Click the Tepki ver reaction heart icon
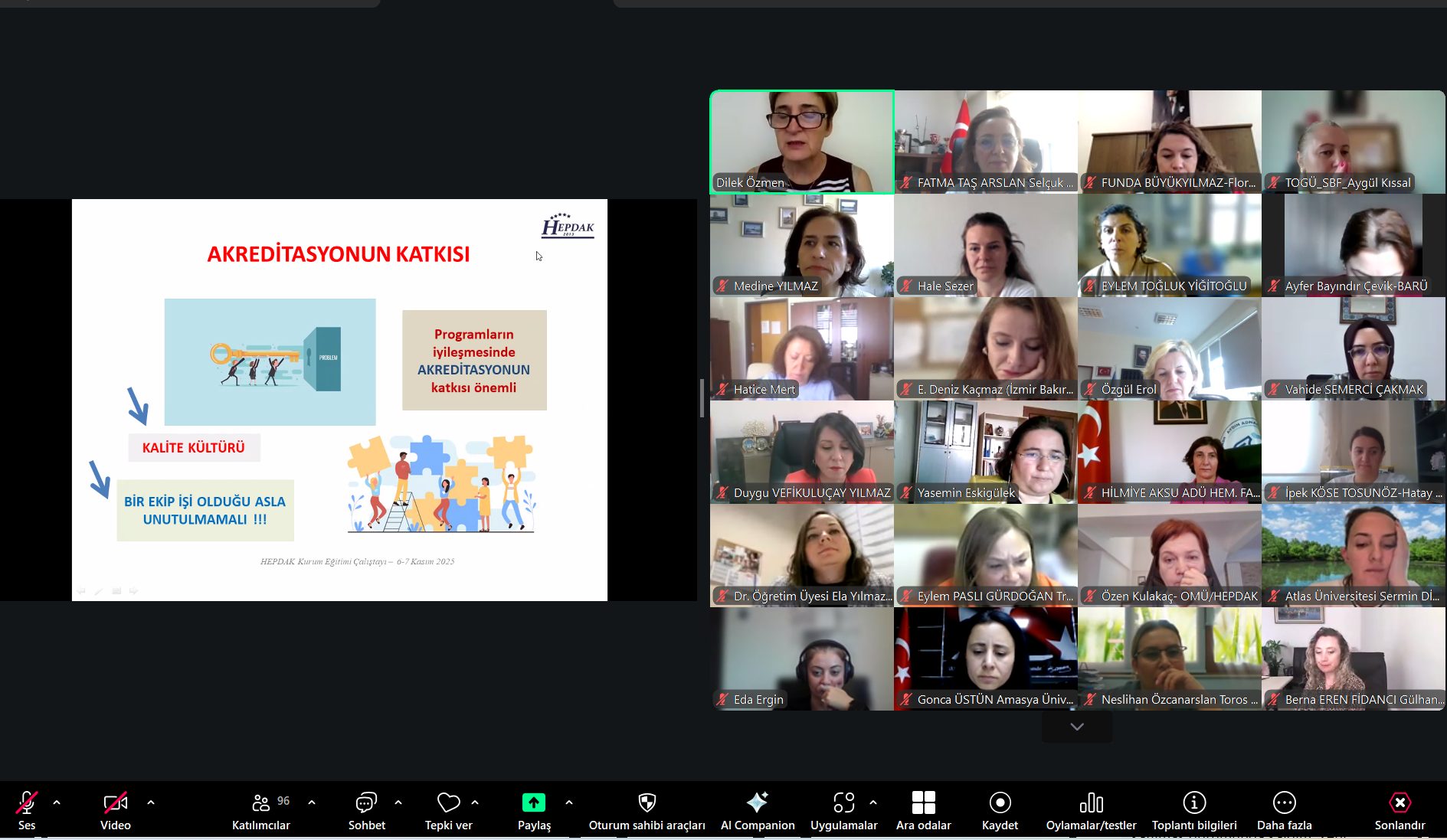The width and height of the screenshot is (1447, 840). pos(448,802)
